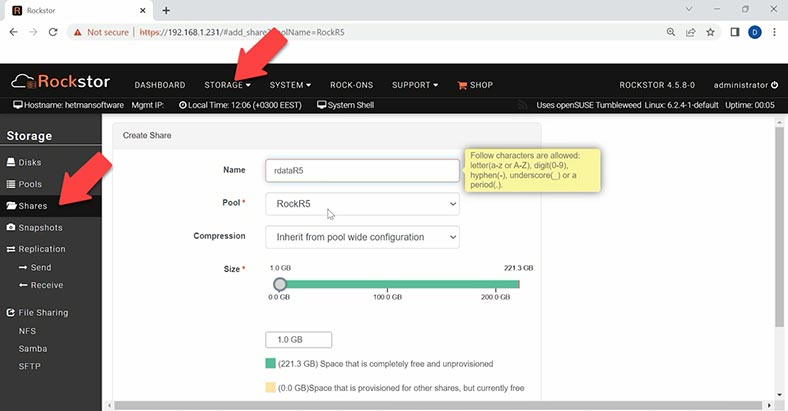Open the SHOP cart link
This screenshot has width=788, height=411.
475,85
